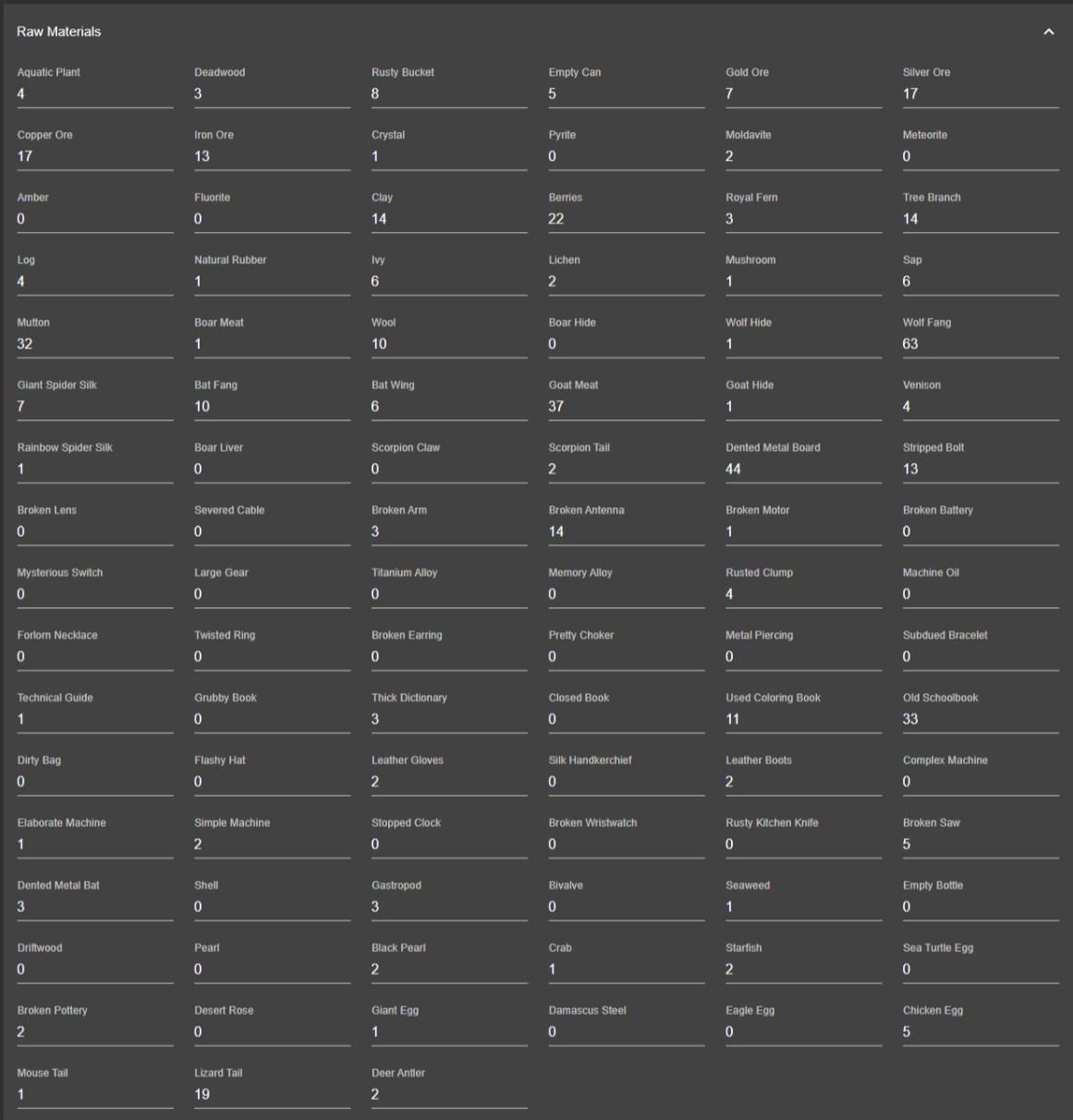1073x1120 pixels.
Task: Select the Wolf Fang quantity field
Action: pyautogui.click(x=980, y=344)
